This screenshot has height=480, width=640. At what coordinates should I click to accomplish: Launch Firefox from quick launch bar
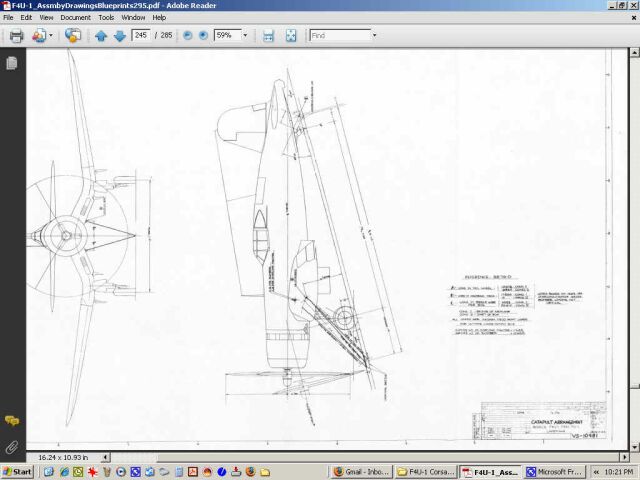point(251,472)
